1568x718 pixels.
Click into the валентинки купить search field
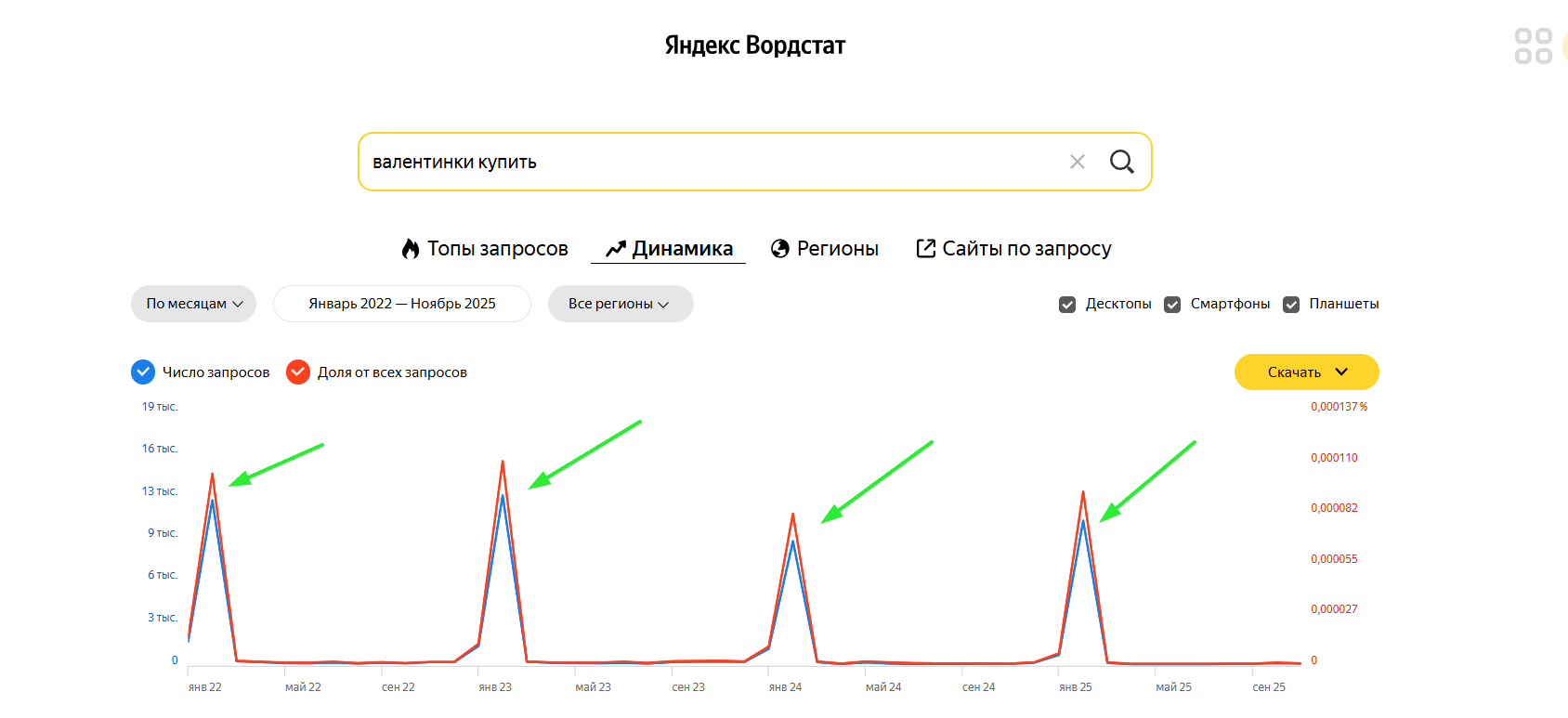coord(706,162)
